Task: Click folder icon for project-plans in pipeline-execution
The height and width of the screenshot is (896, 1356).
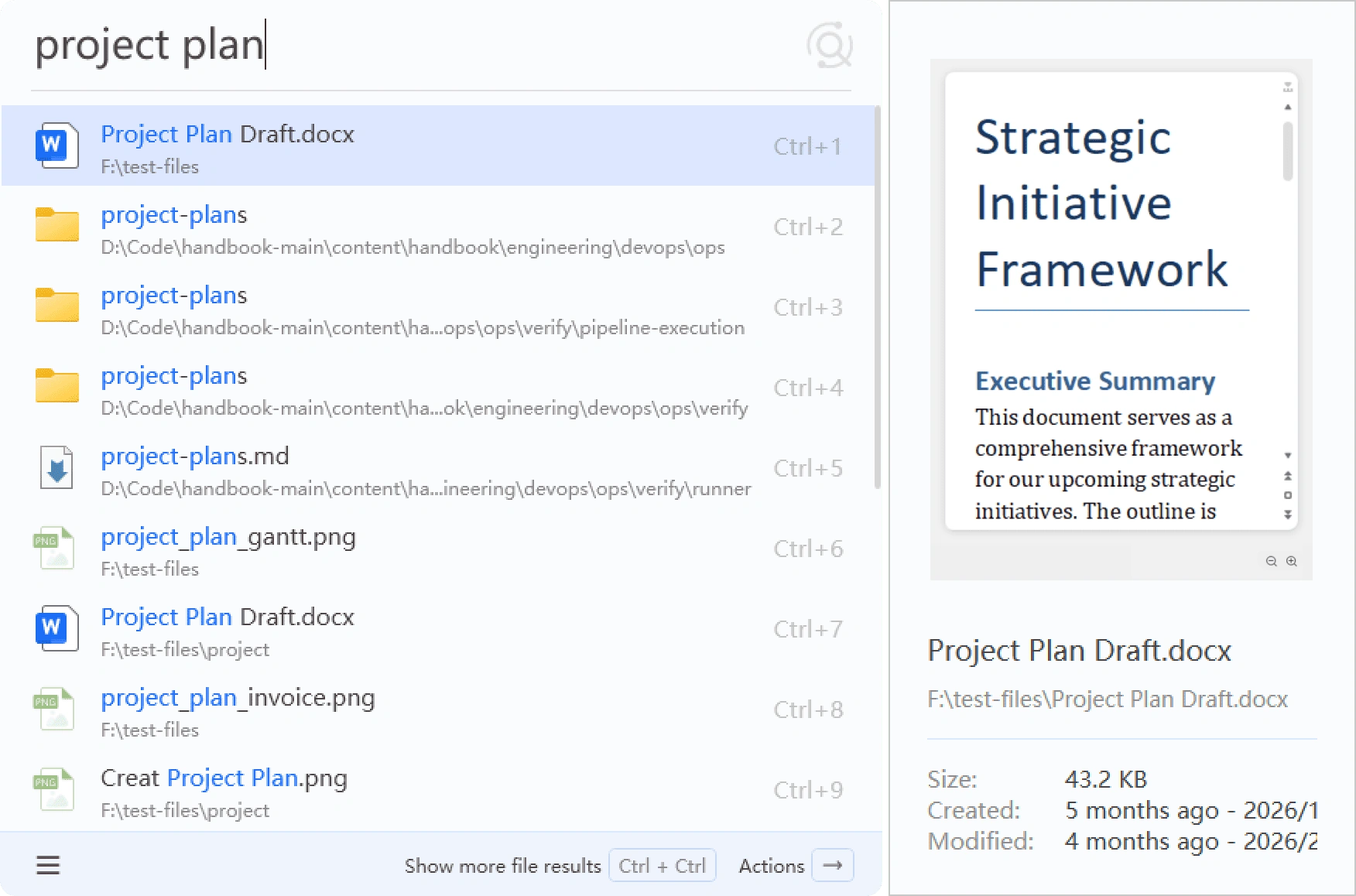Action: click(57, 305)
